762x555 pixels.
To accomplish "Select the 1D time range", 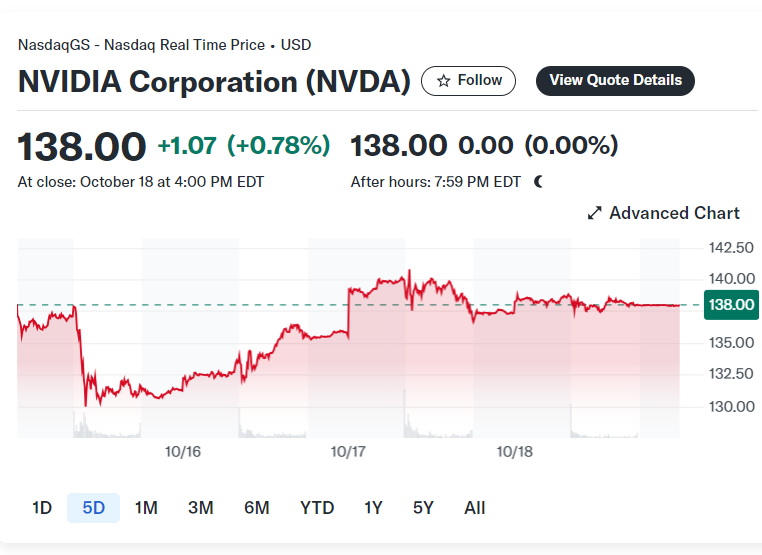I will [x=42, y=508].
